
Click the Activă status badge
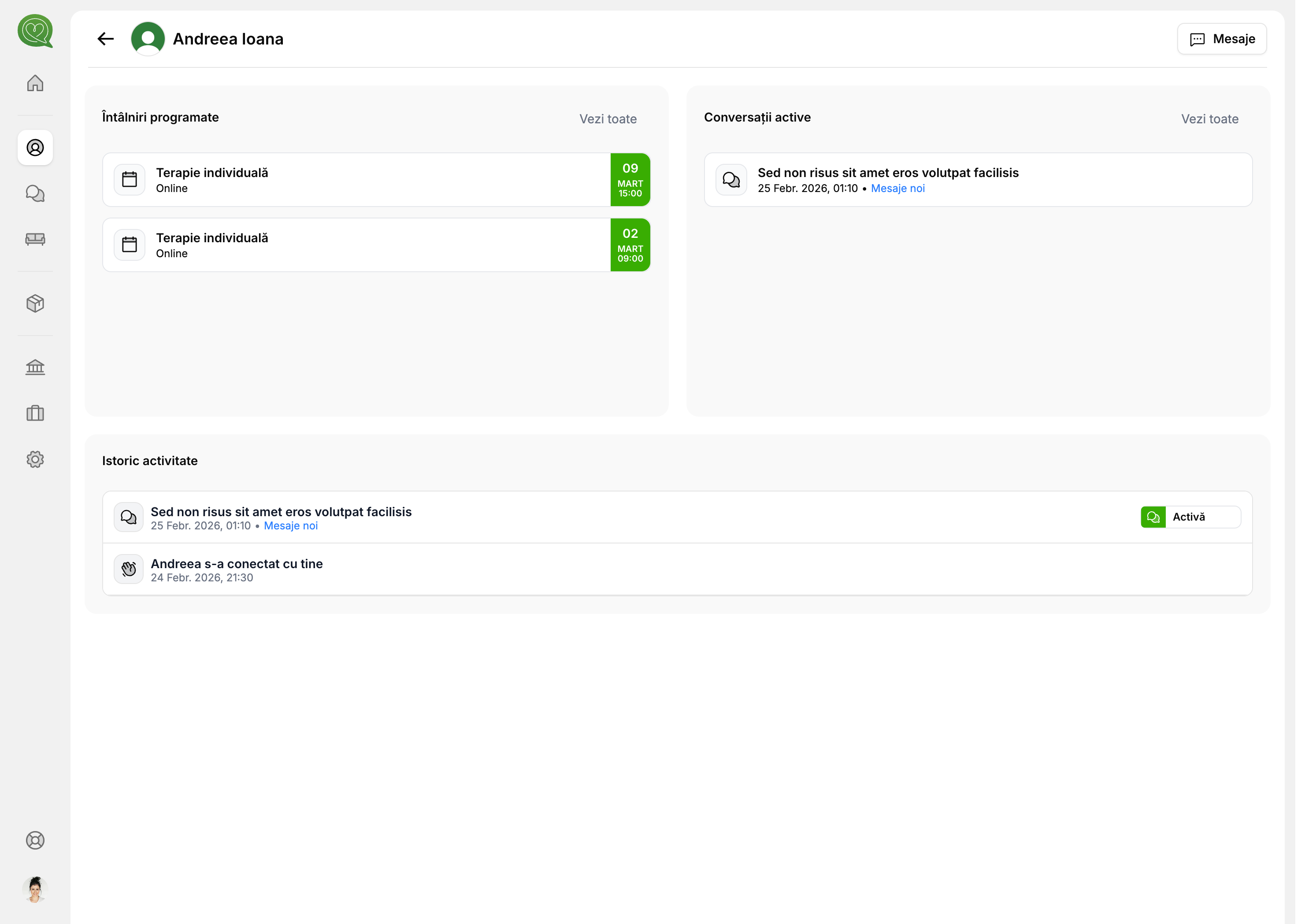tap(1191, 517)
